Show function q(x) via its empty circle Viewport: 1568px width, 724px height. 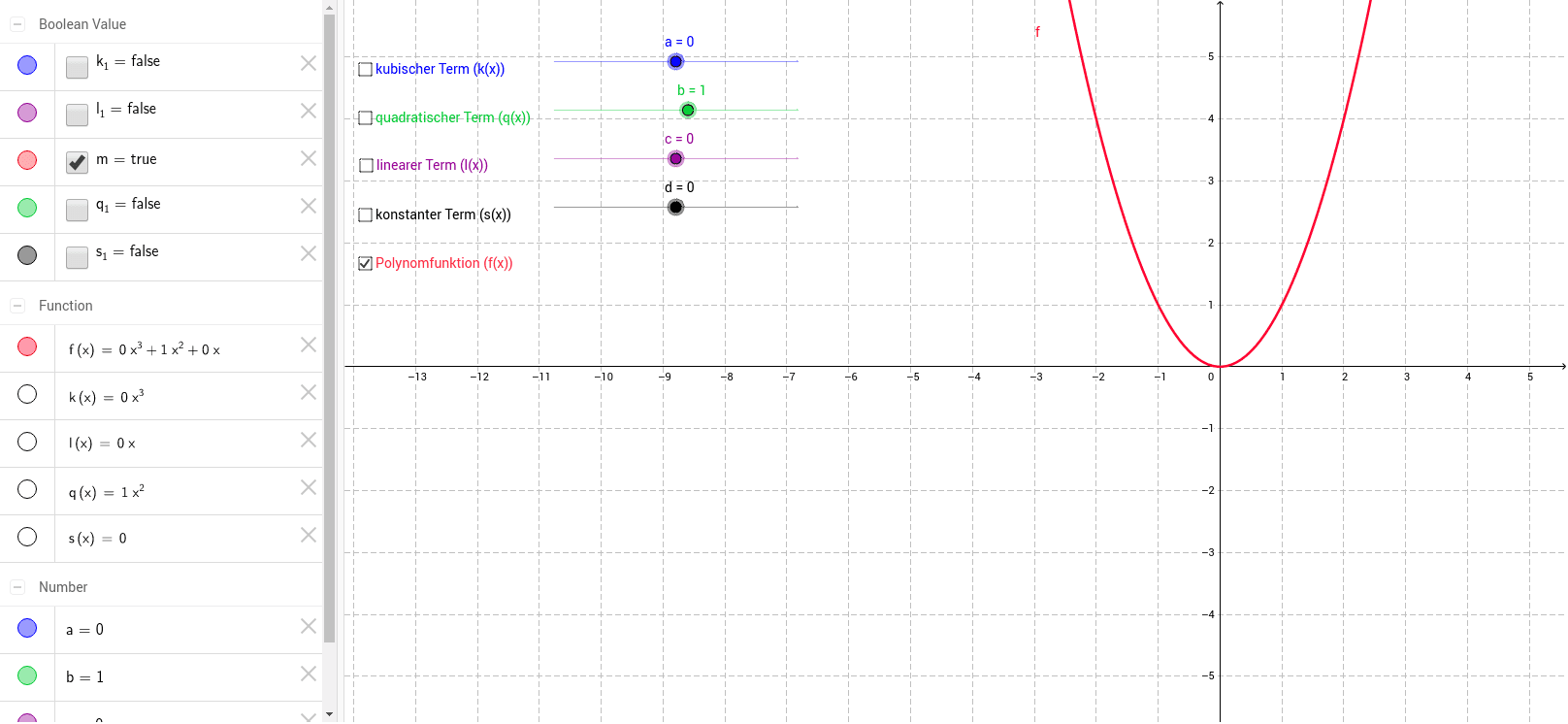[x=27, y=489]
